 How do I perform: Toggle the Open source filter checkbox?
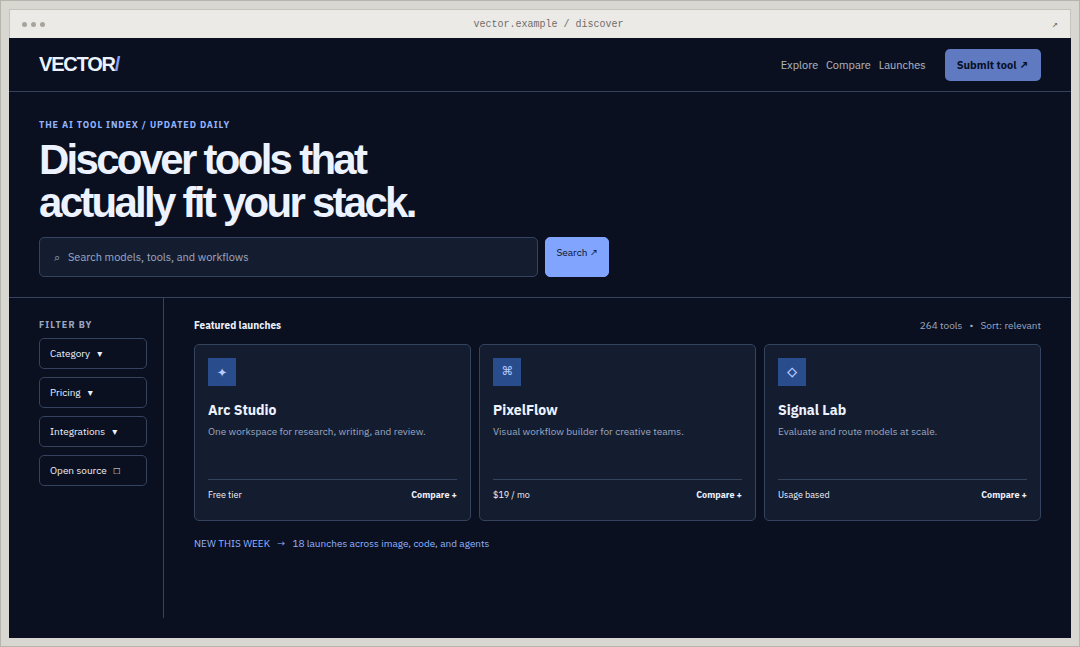(x=117, y=471)
